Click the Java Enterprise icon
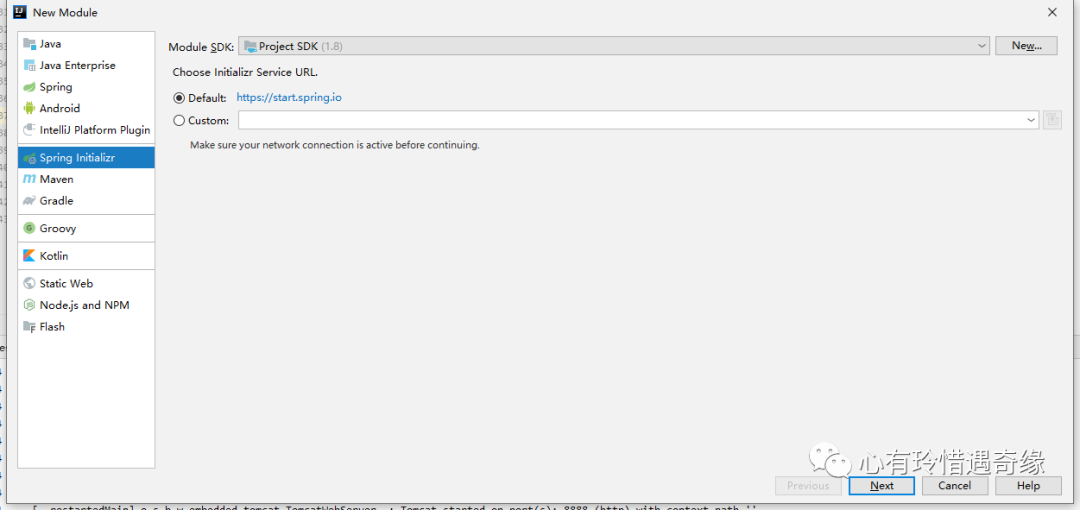Image resolution: width=1080 pixels, height=510 pixels. pyautogui.click(x=29, y=65)
